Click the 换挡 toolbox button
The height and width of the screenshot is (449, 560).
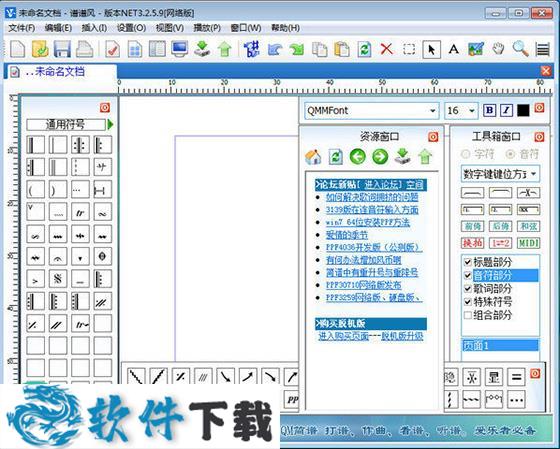pyautogui.click(x=472, y=243)
